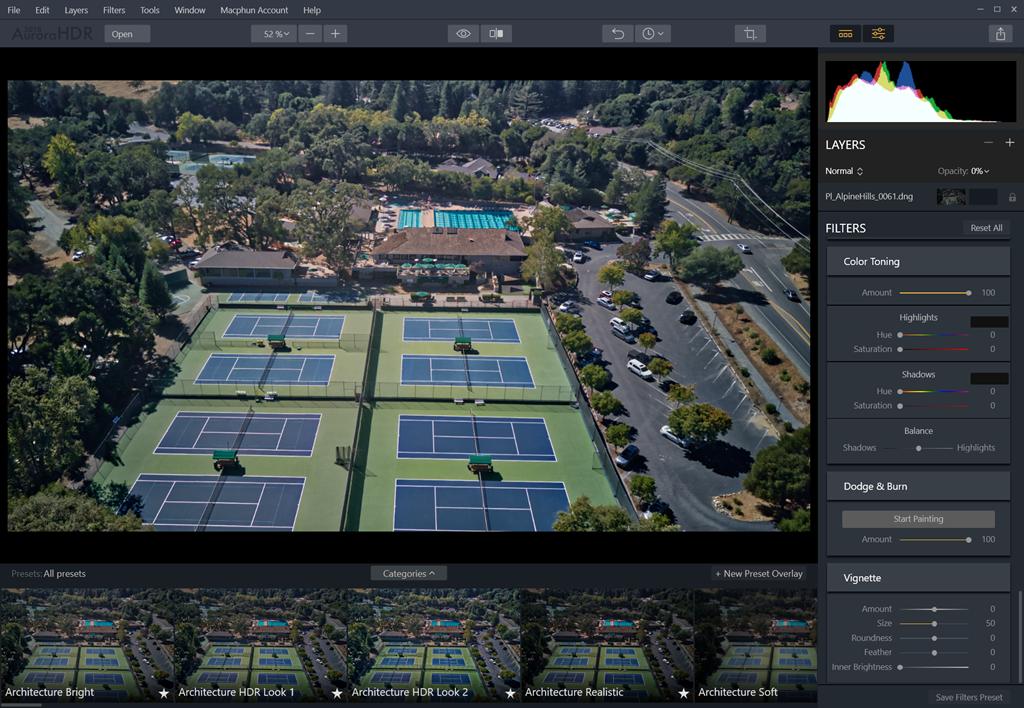Click Reset All in the Filters panel
The width and height of the screenshot is (1024, 708).
pos(986,227)
